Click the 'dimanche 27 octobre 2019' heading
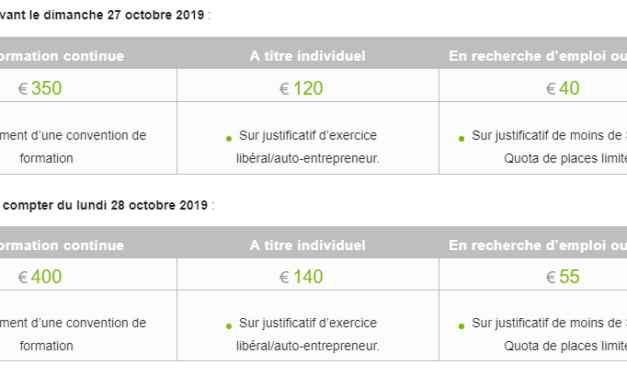 (124, 15)
